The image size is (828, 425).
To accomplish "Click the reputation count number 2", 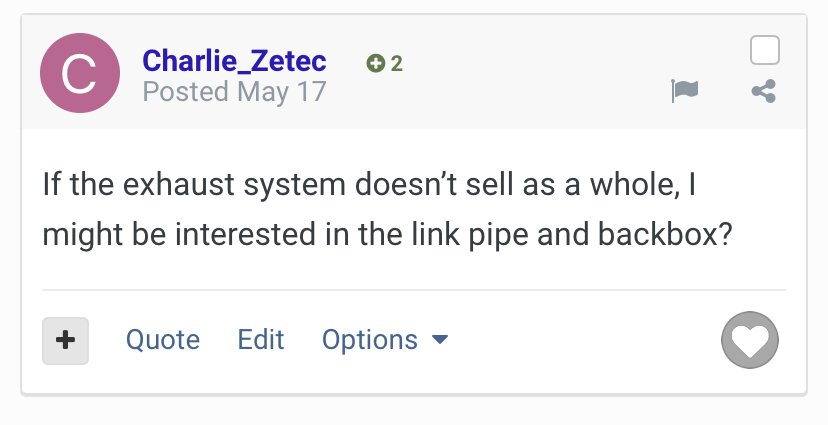I will (x=397, y=64).
